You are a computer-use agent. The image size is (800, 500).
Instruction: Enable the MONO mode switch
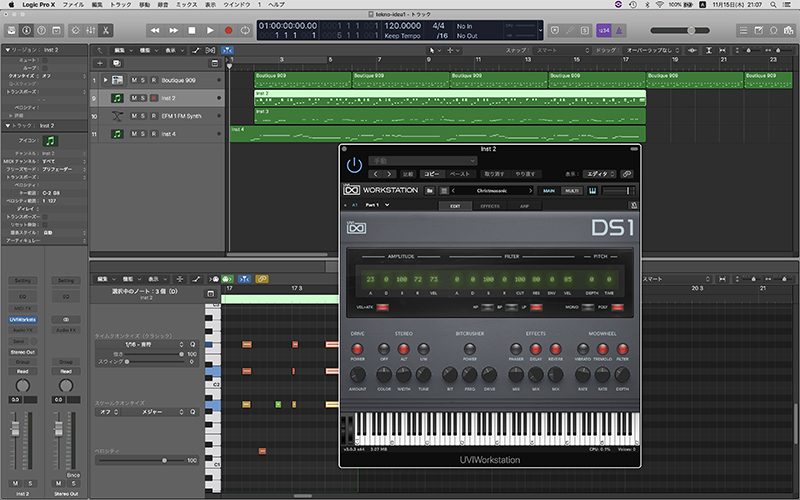[x=587, y=307]
